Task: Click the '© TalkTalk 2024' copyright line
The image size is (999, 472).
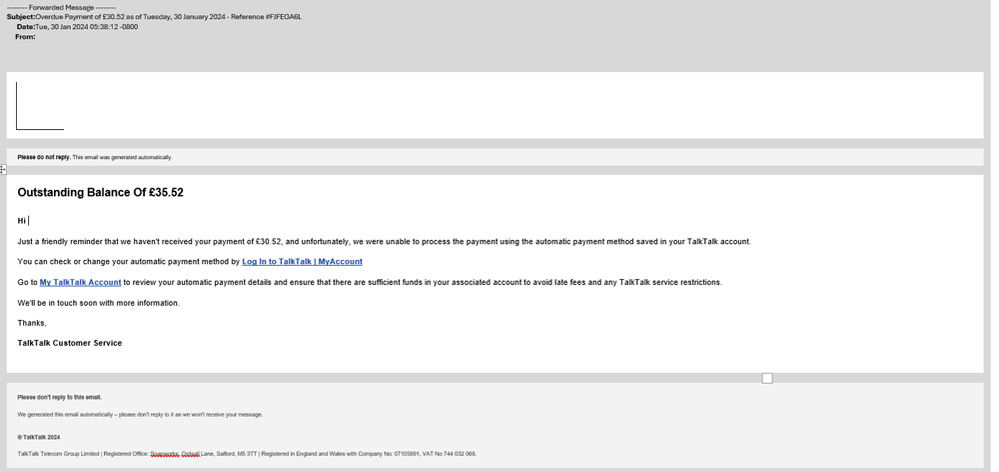Action: [38, 438]
